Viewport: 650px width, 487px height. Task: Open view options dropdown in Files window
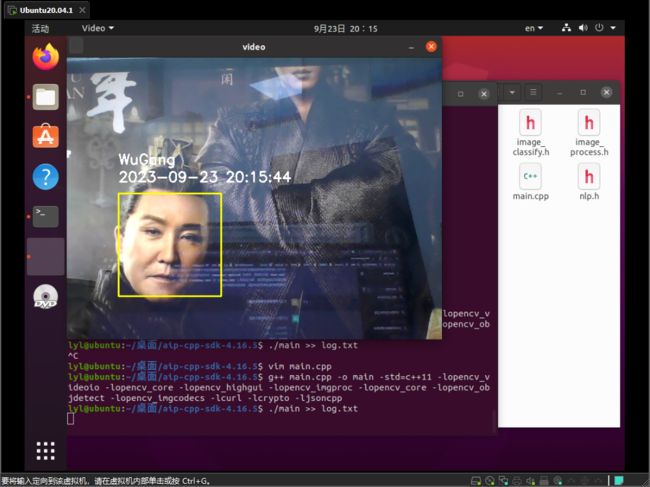(512, 92)
